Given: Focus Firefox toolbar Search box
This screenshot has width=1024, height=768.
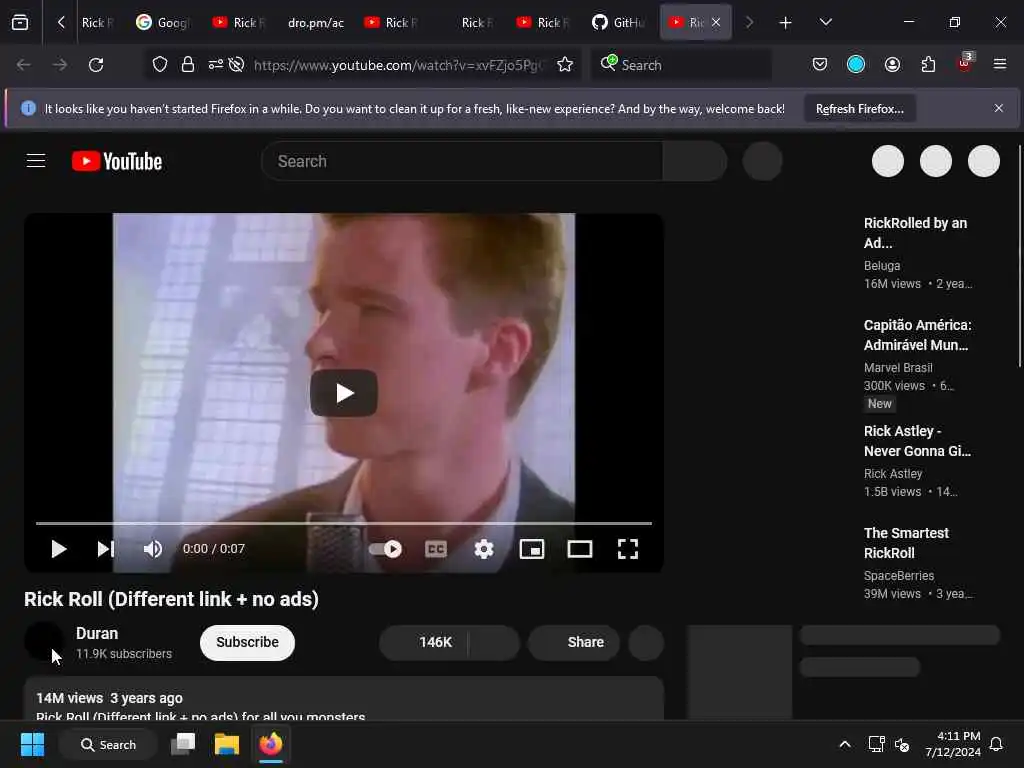Looking at the screenshot, I should [x=682, y=65].
